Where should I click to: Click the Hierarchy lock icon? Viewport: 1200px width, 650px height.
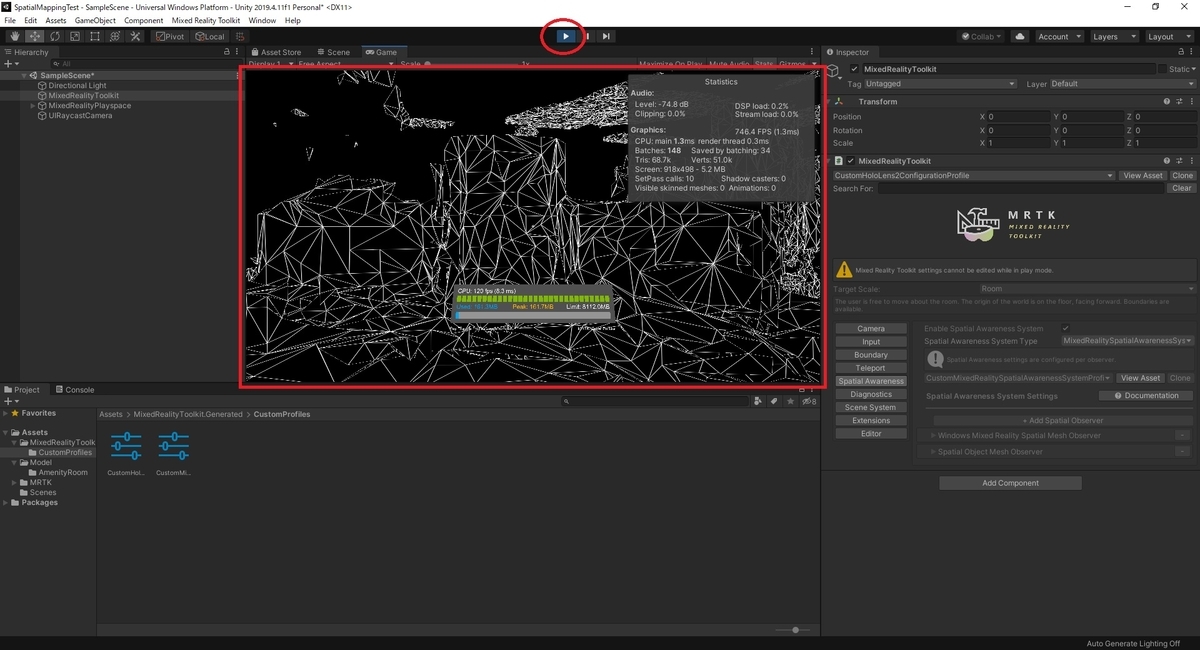tap(226, 52)
